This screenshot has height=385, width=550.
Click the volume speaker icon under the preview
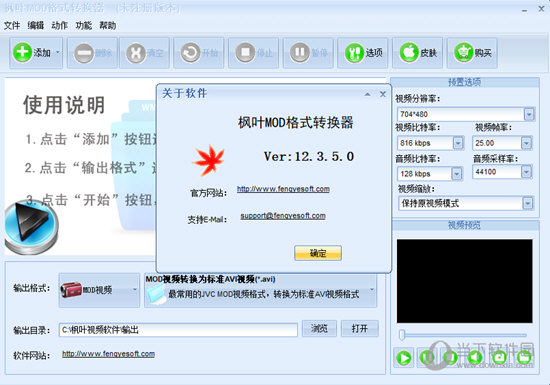pyautogui.click(x=475, y=358)
